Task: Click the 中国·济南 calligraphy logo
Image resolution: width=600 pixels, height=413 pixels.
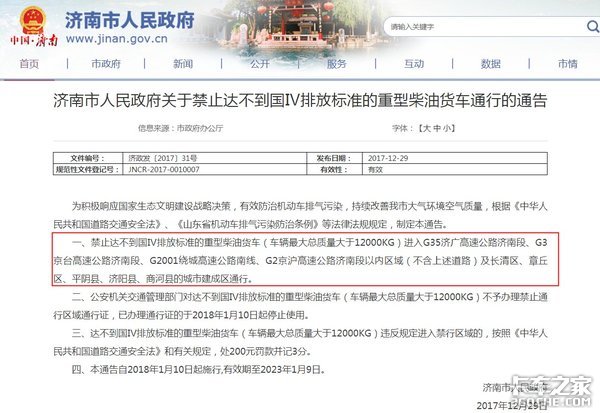Action: click(x=31, y=43)
